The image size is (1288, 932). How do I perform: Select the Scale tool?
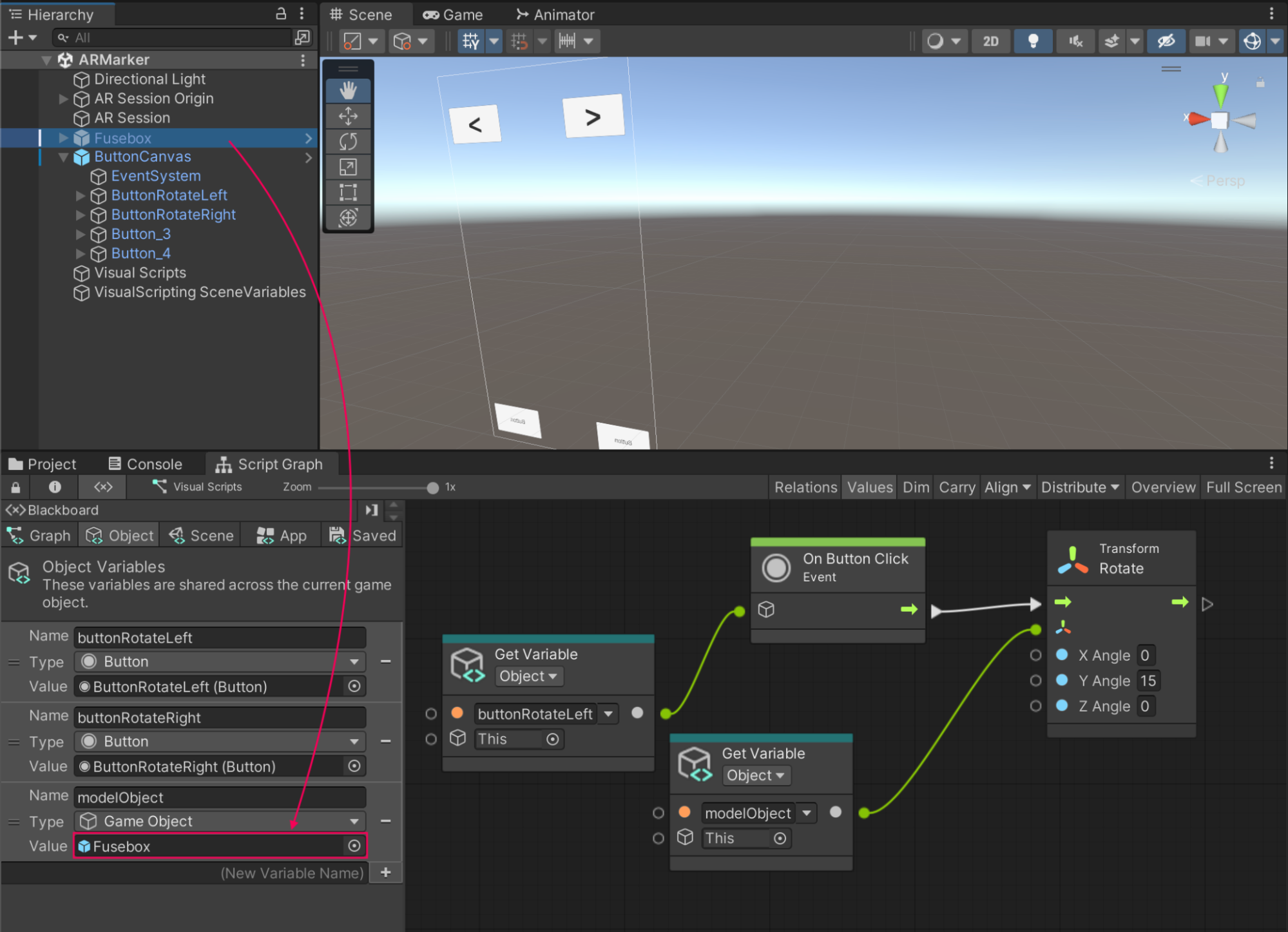[x=348, y=167]
